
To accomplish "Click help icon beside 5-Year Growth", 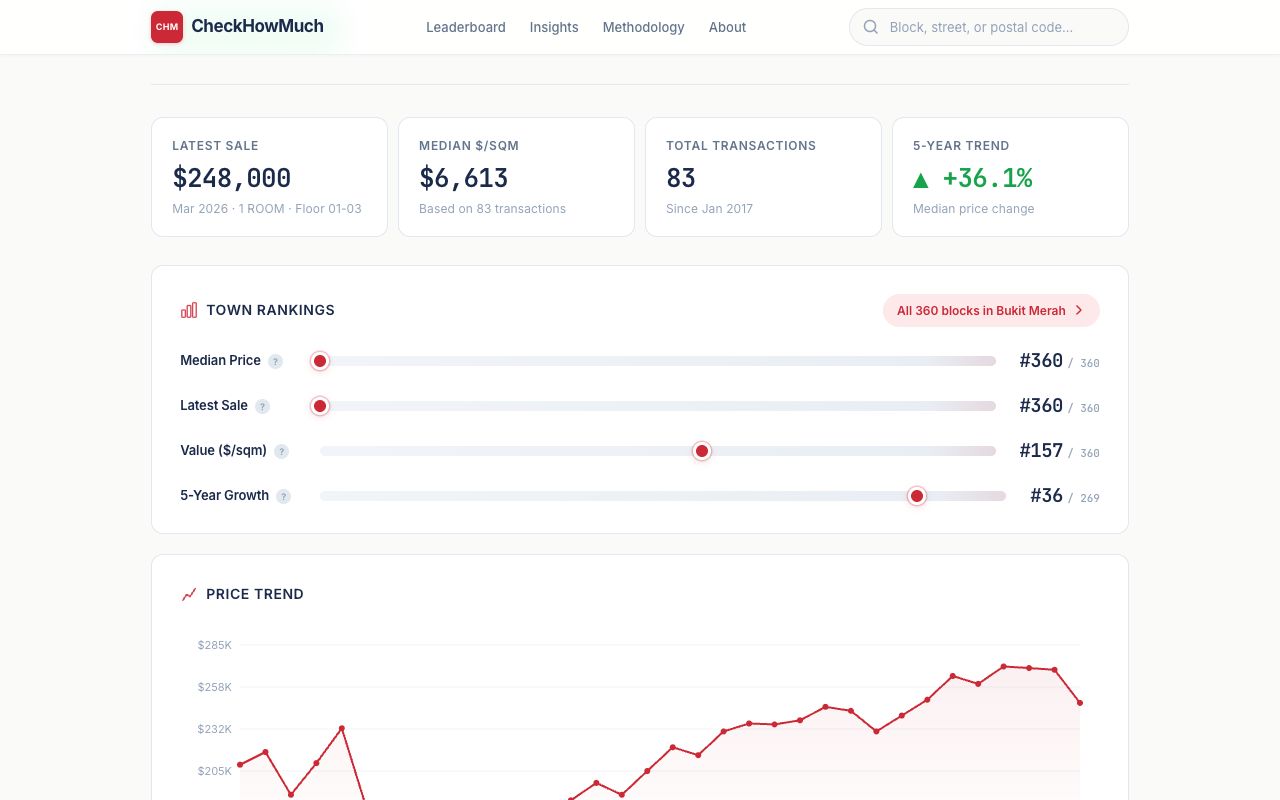I will click(x=284, y=496).
